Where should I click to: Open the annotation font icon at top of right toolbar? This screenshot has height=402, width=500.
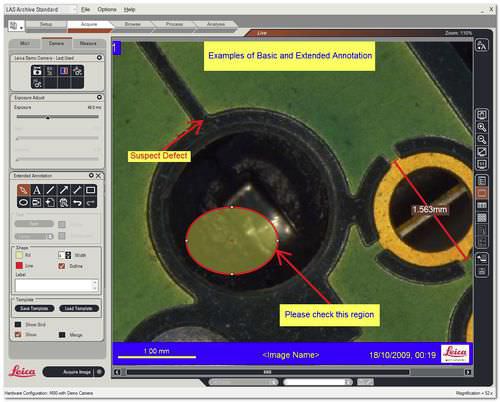click(482, 45)
